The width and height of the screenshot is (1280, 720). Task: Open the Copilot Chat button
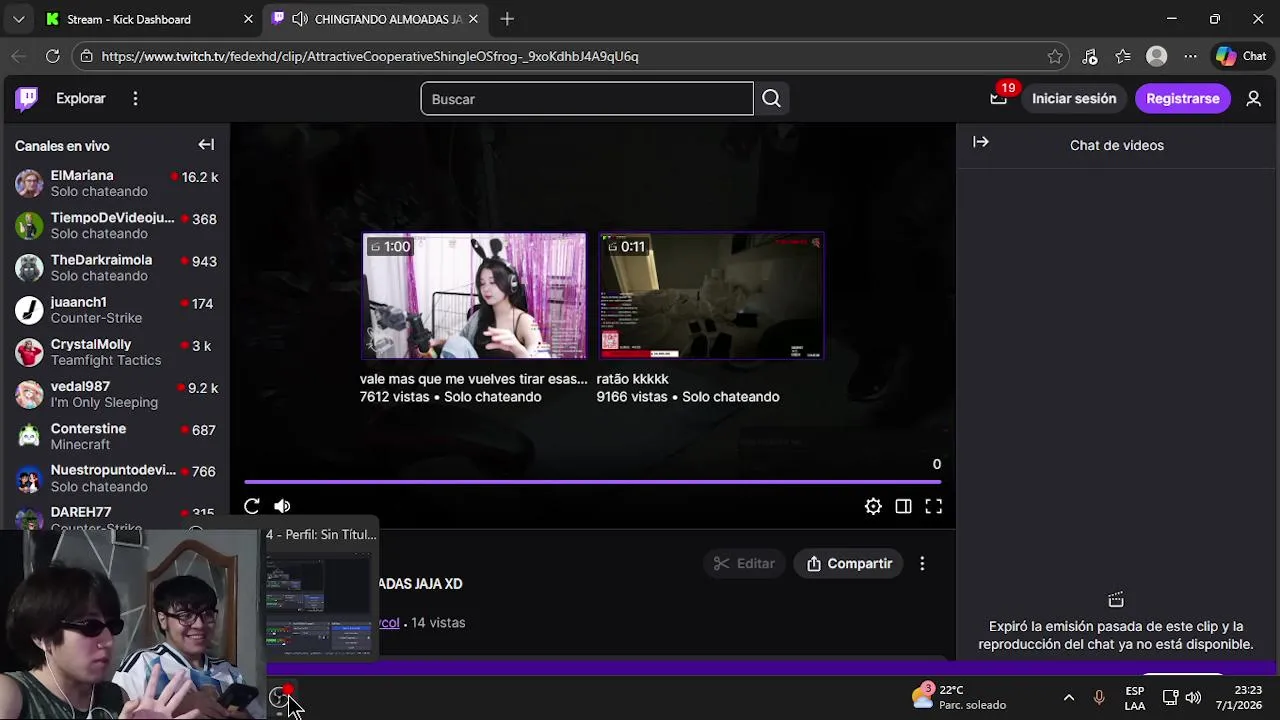coord(1241,56)
